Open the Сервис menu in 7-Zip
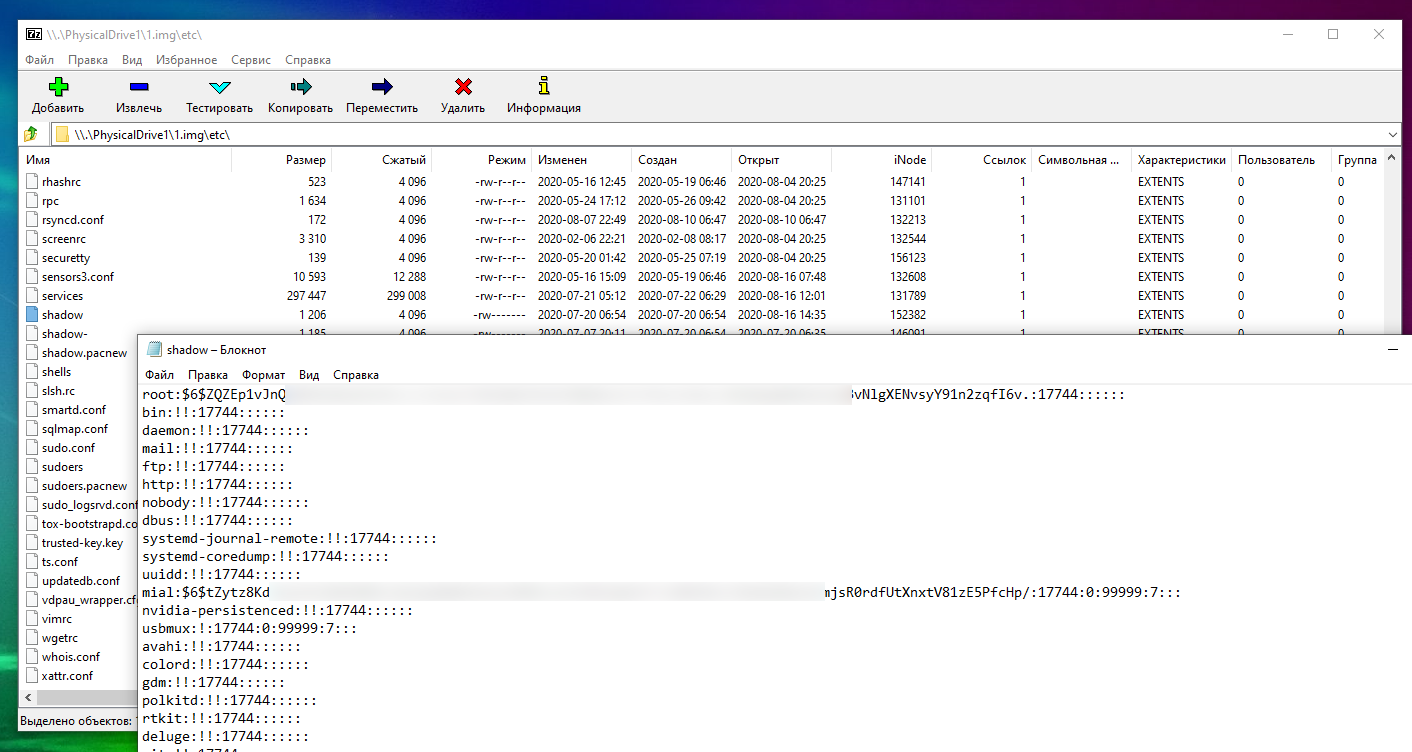1412x752 pixels. (x=250, y=60)
